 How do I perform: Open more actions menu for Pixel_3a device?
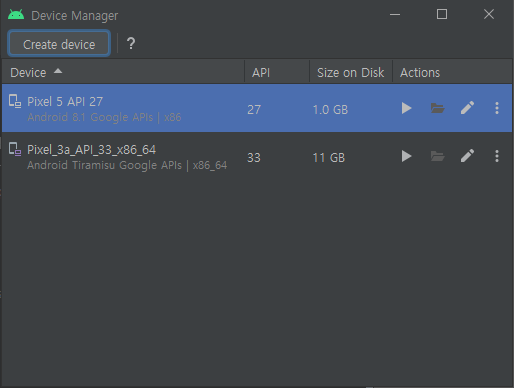pos(497,156)
